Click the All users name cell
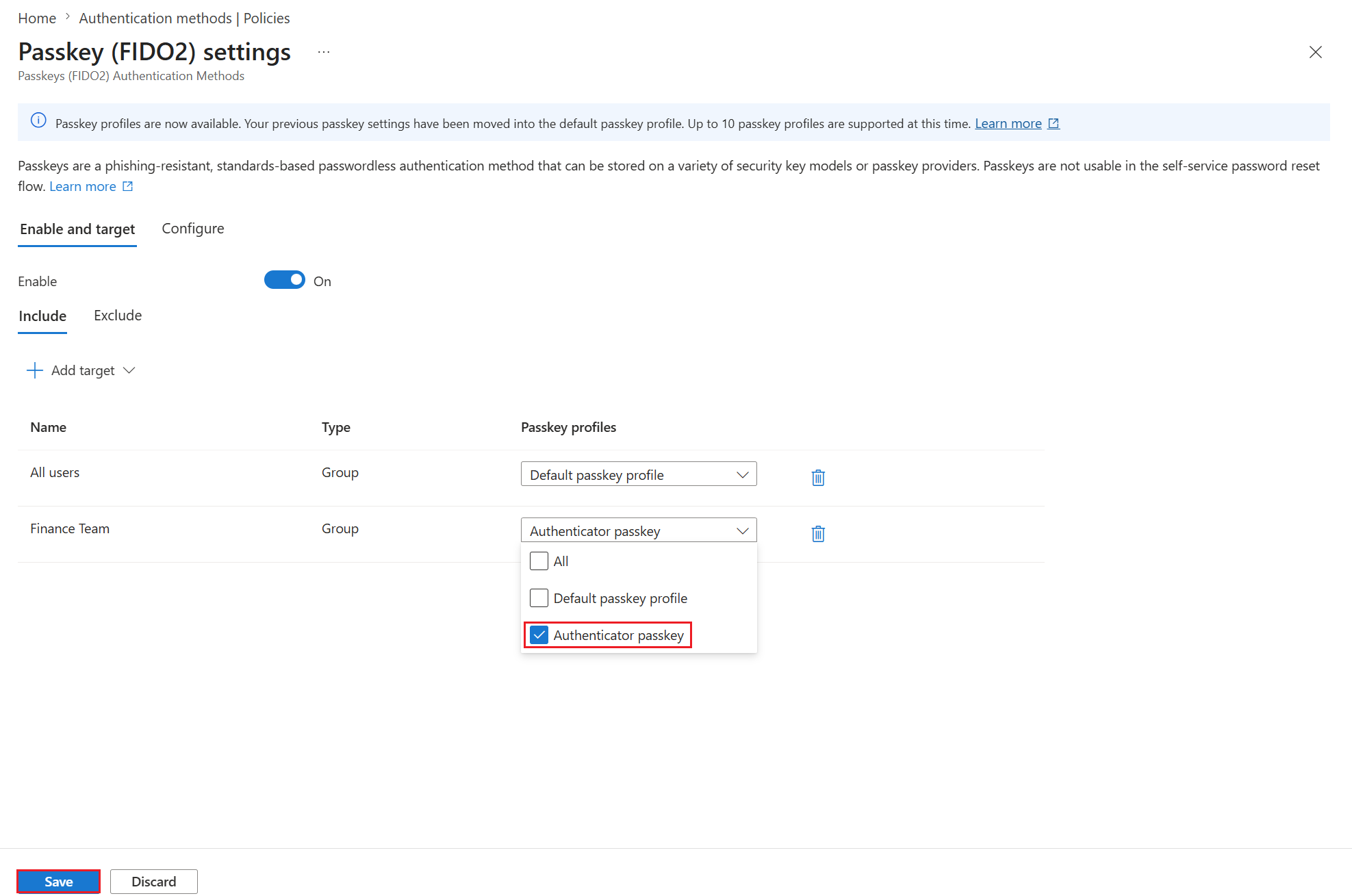1352x896 pixels. point(55,472)
